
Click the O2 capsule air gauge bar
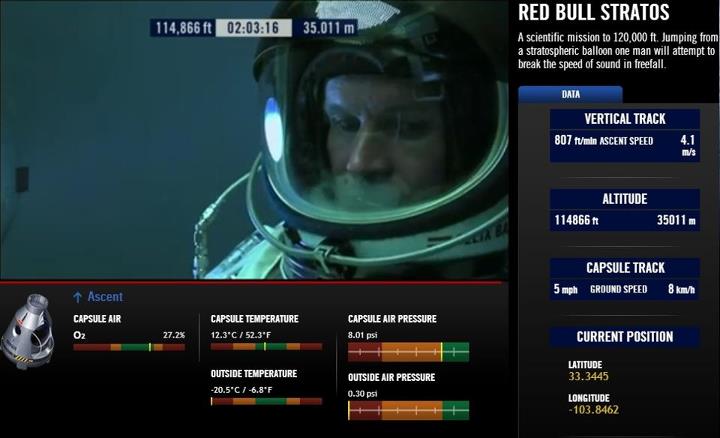(129, 347)
